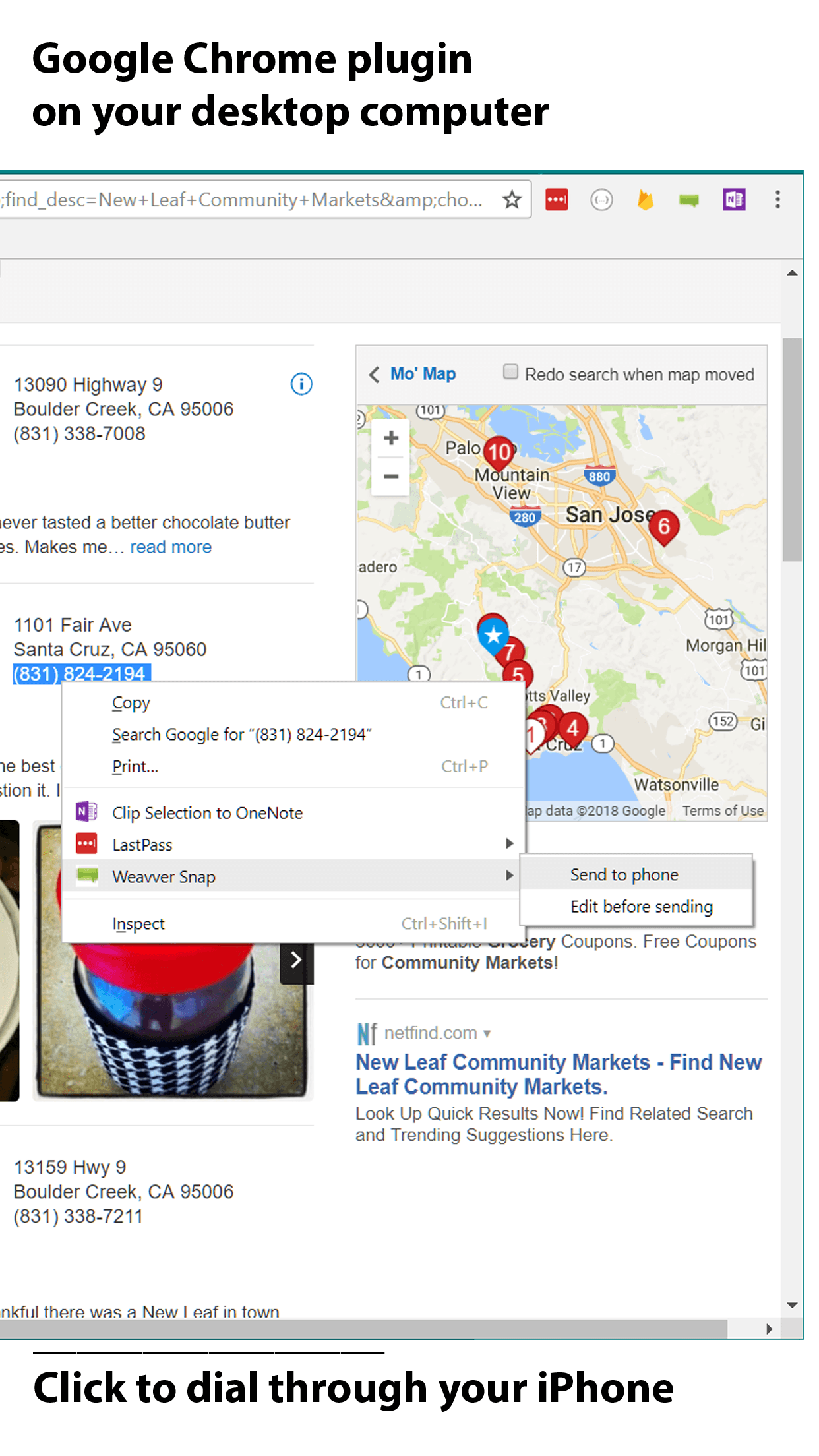Collapse the map with Mo' Map chevron
This screenshot has width=819, height=1456.
click(374, 375)
